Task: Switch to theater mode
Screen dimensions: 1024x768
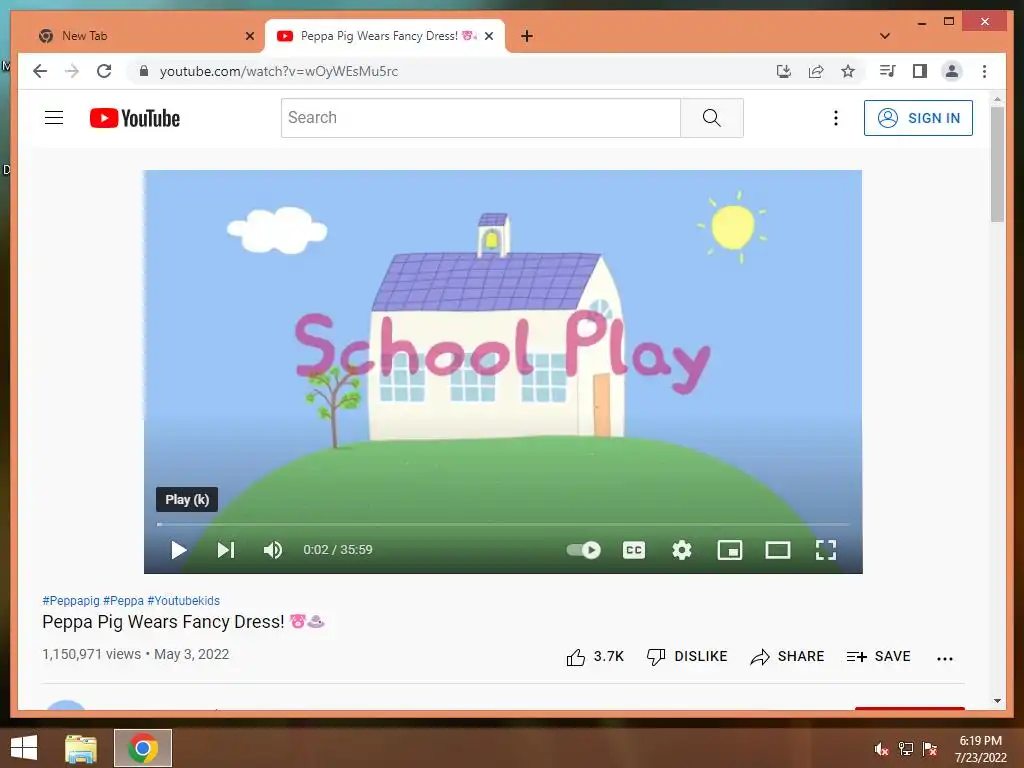Action: point(778,550)
